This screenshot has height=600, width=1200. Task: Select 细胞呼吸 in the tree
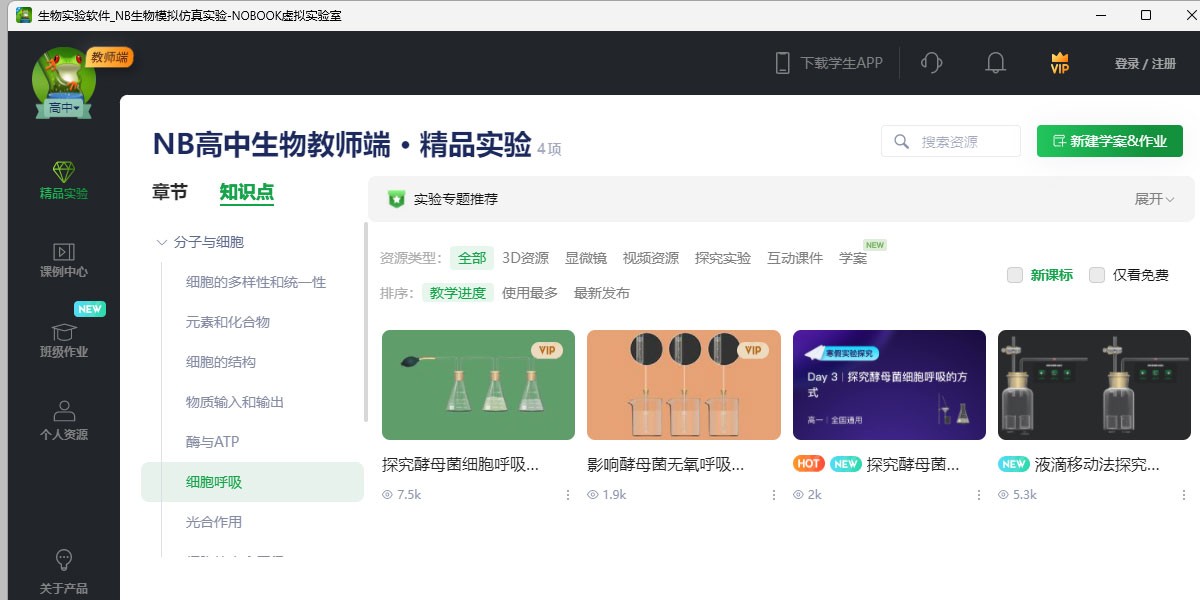pyautogui.click(x=252, y=482)
